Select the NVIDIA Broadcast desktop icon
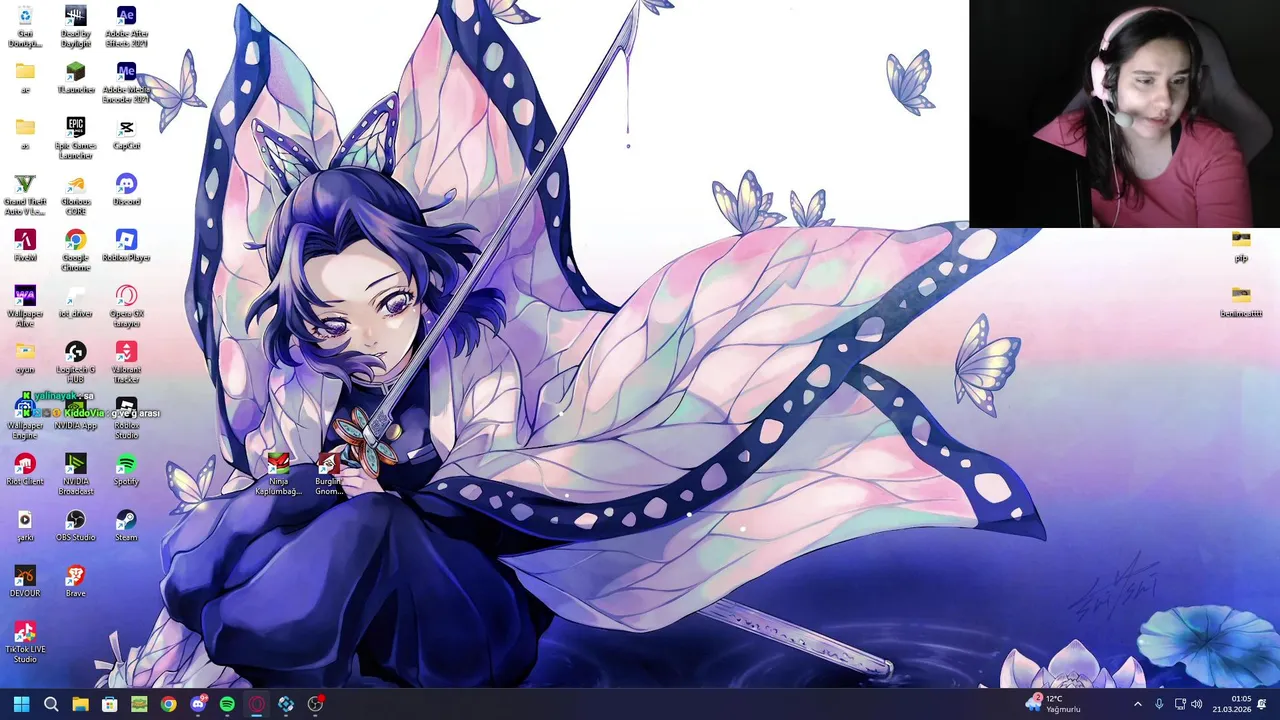Screen dimensions: 1280x720 coord(75,475)
